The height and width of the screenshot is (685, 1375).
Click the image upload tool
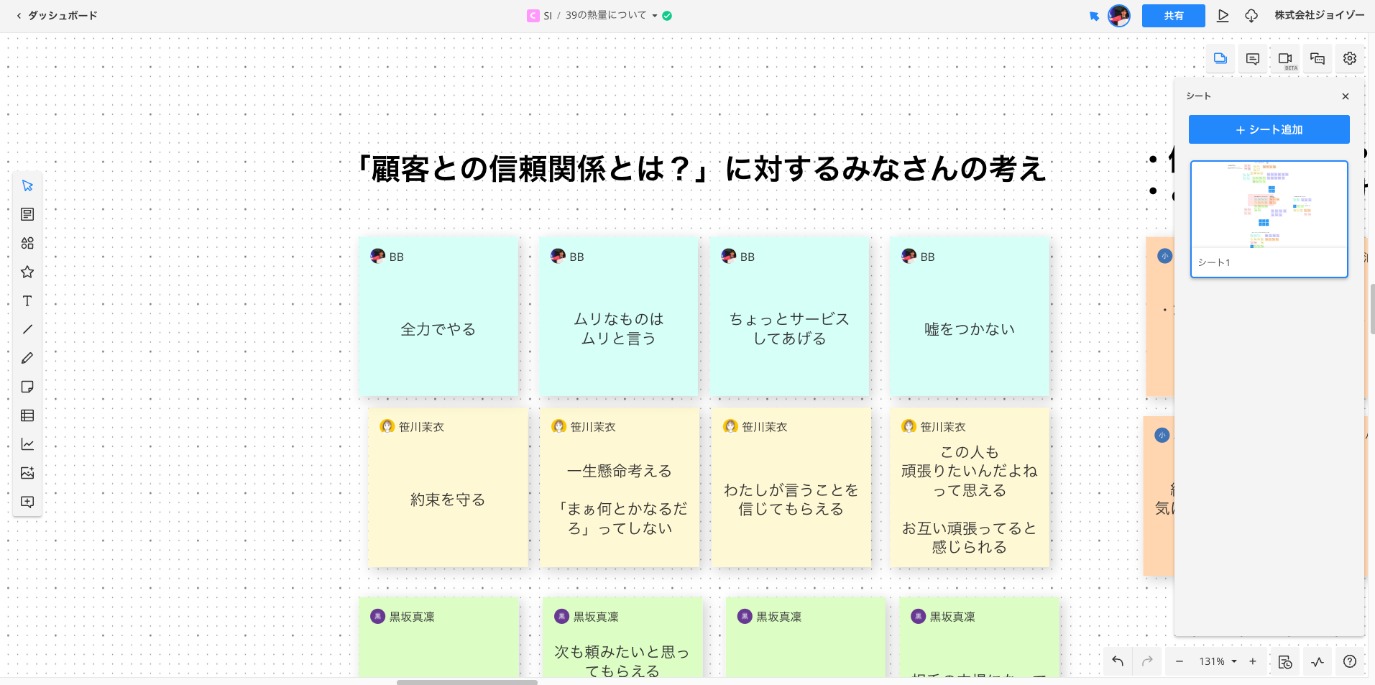click(x=27, y=473)
